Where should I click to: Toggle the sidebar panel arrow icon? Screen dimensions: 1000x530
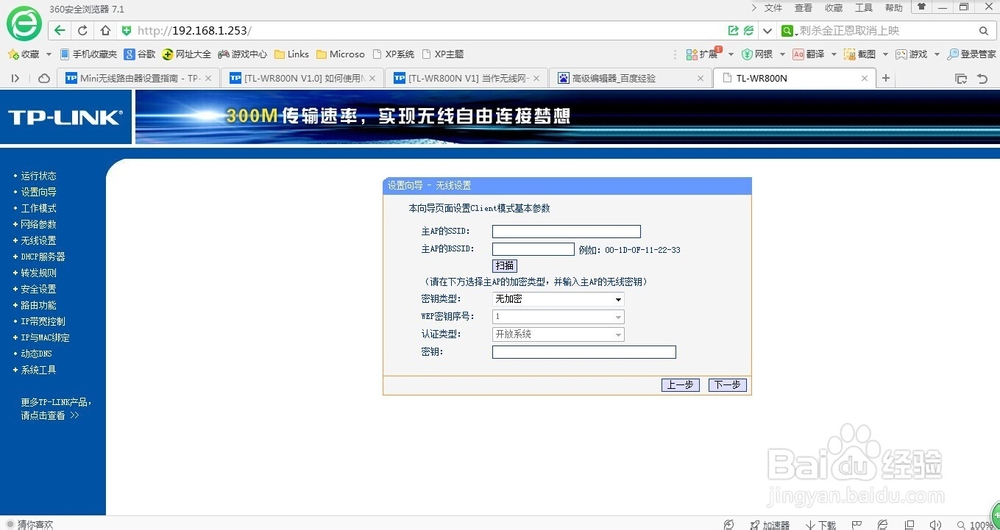pos(15,78)
